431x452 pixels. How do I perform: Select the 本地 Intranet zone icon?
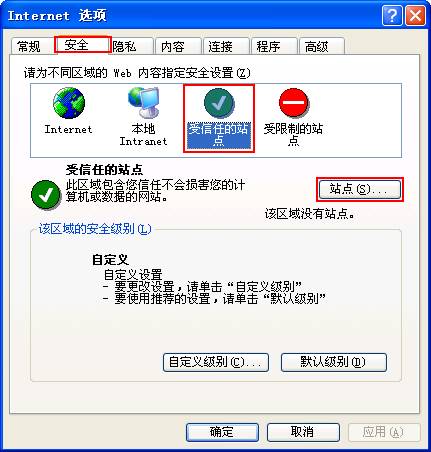pyautogui.click(x=143, y=103)
